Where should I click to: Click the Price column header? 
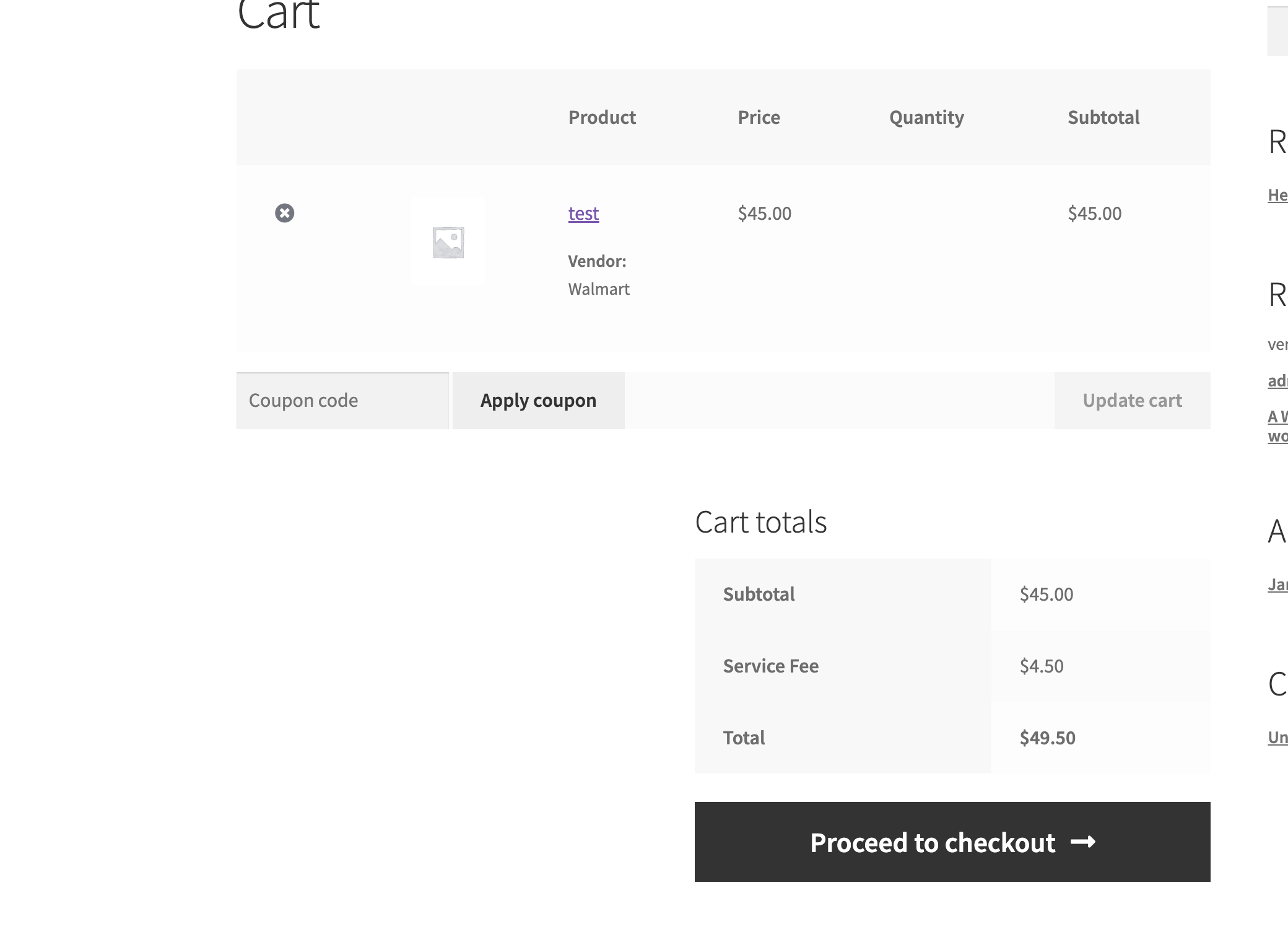[x=759, y=118]
